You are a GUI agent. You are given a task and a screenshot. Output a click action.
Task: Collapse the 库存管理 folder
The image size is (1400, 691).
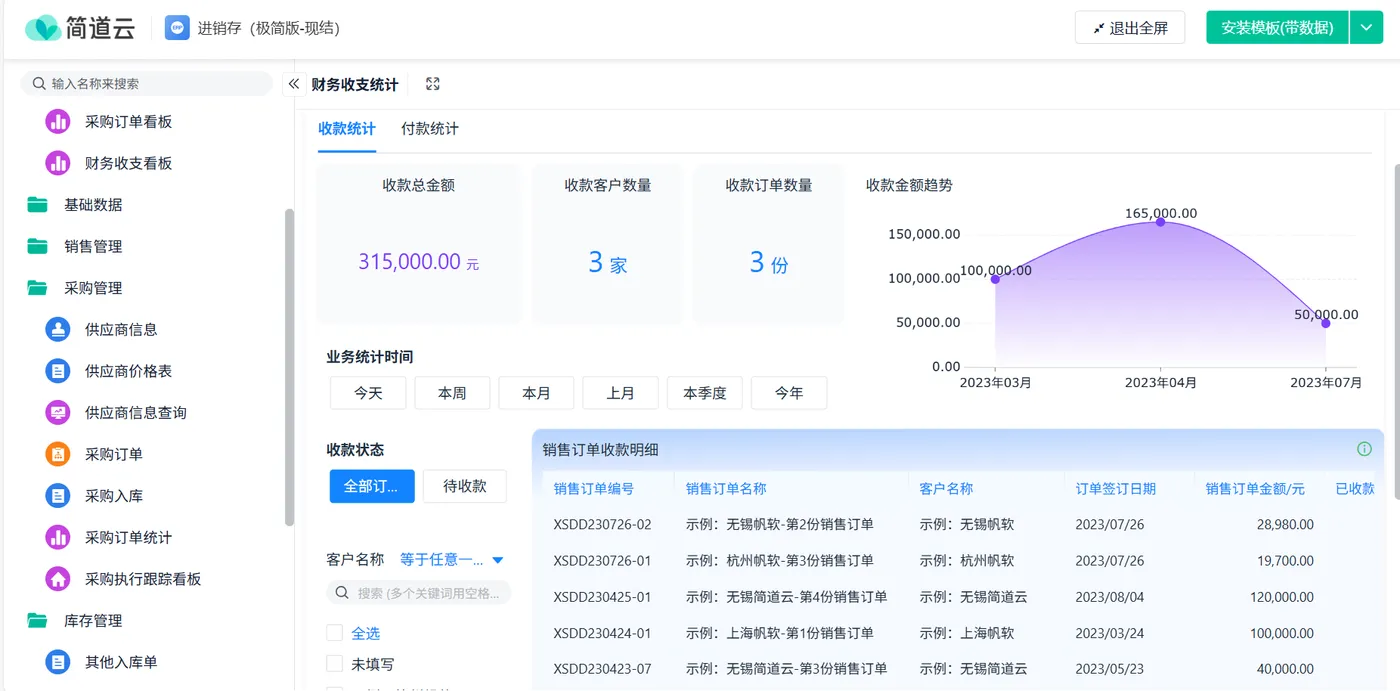94,621
